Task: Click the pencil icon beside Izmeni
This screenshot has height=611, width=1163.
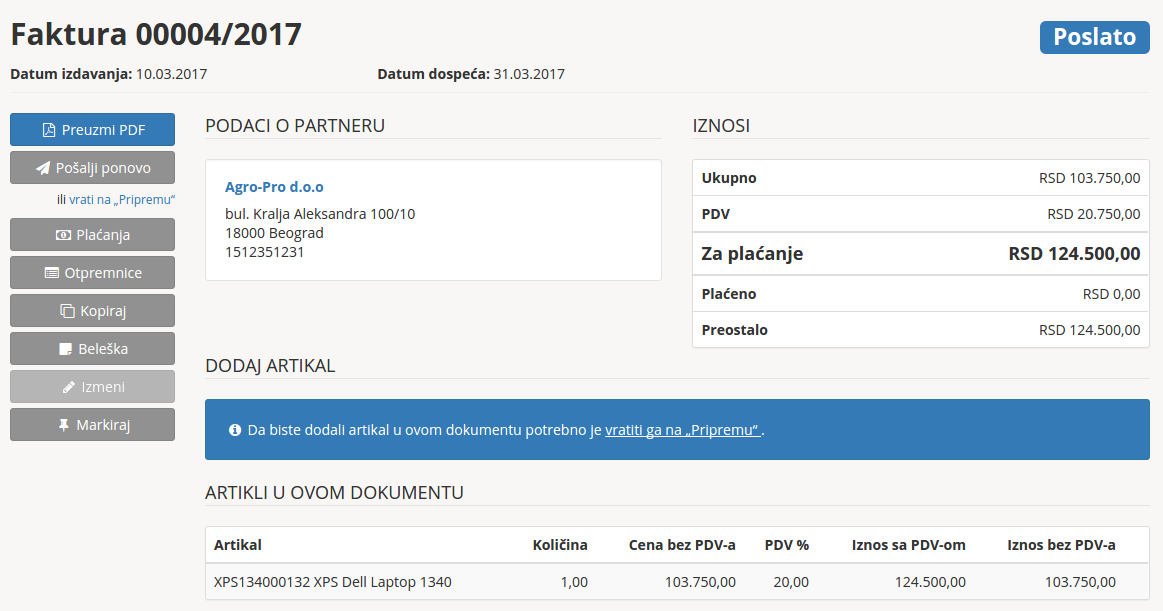Action: 69,387
